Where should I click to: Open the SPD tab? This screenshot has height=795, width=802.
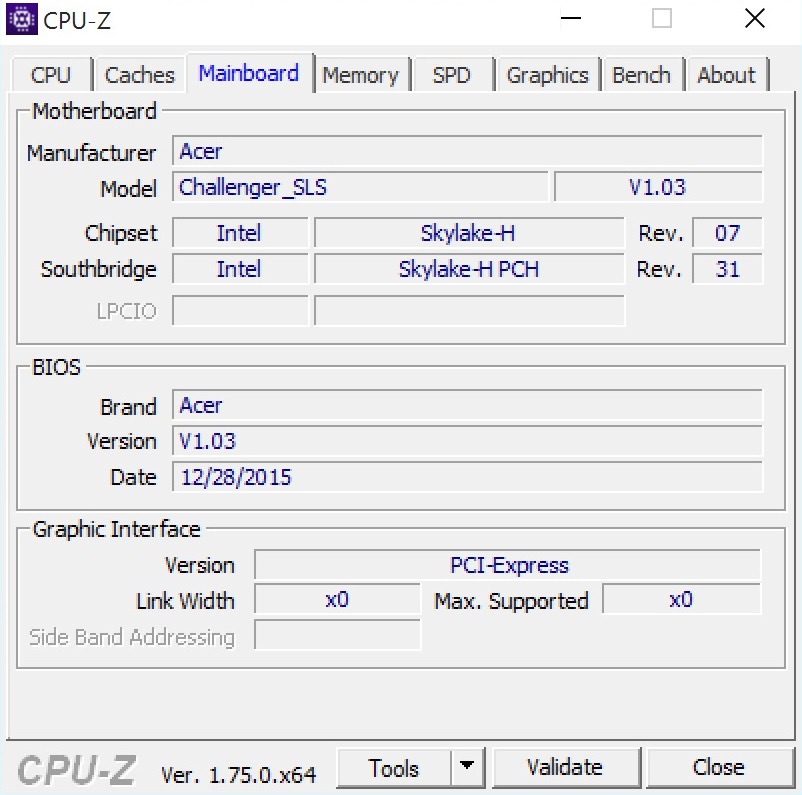(452, 75)
